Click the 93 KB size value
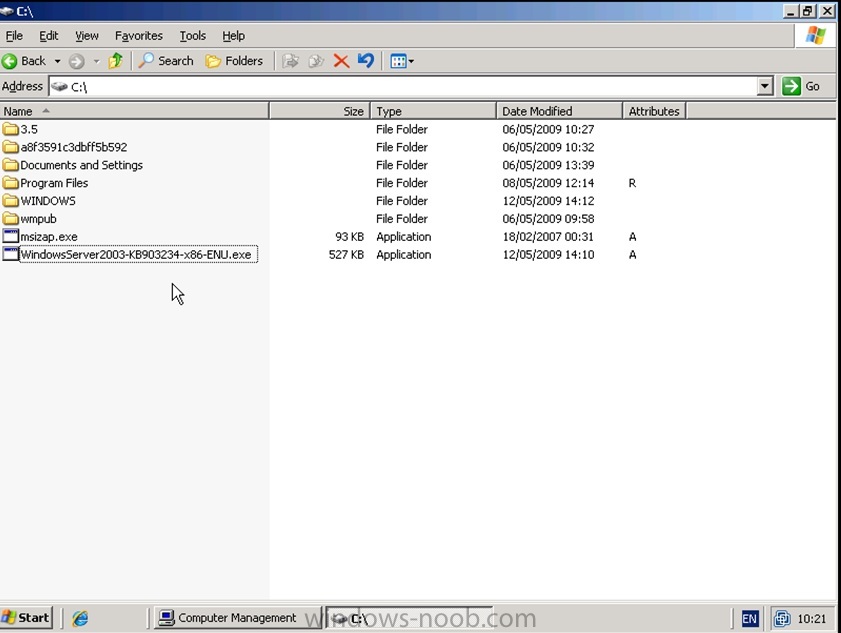Image resolution: width=841 pixels, height=633 pixels. click(349, 237)
